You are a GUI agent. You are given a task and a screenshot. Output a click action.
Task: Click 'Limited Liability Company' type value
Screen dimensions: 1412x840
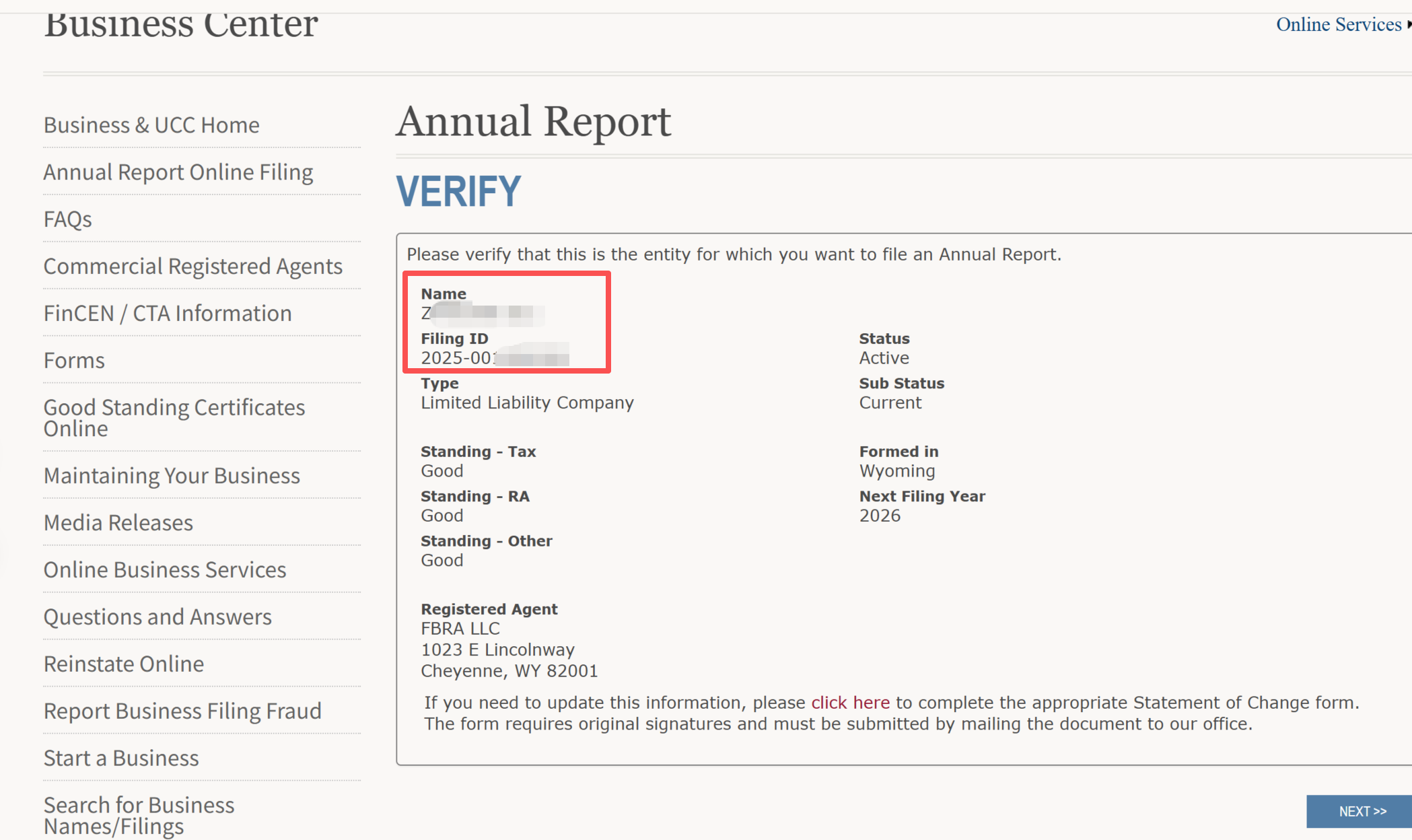click(x=527, y=403)
